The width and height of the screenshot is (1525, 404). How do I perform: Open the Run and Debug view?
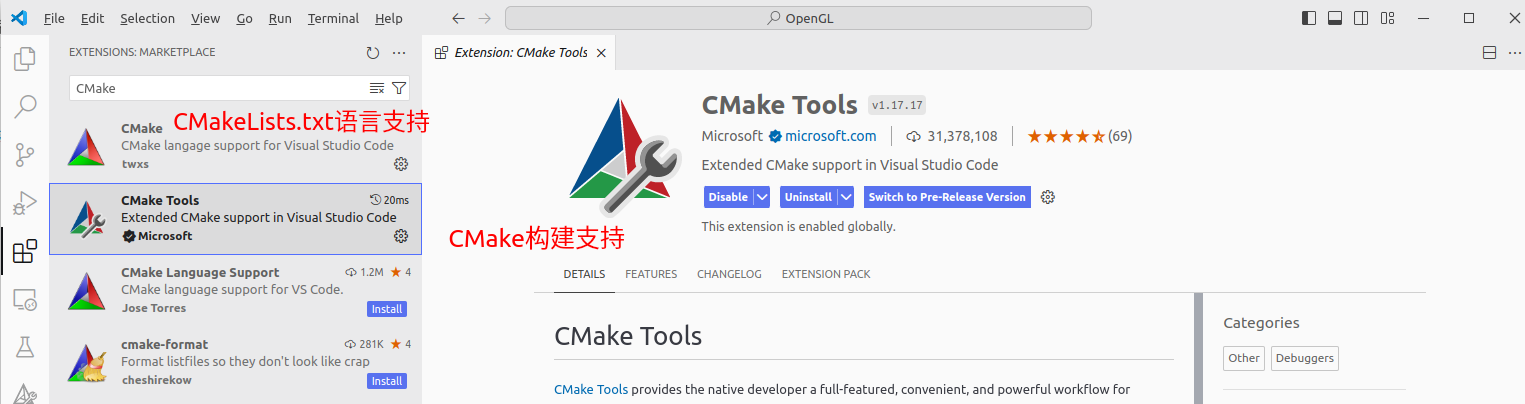click(x=24, y=203)
